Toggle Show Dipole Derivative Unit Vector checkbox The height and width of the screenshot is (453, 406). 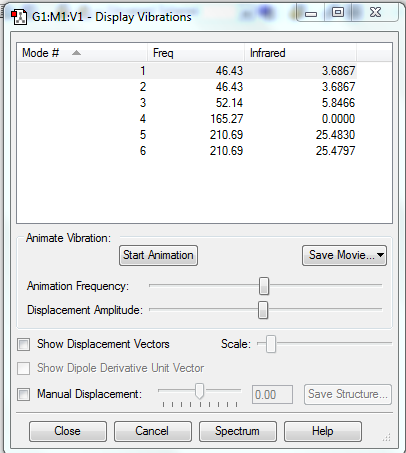[x=24, y=368]
